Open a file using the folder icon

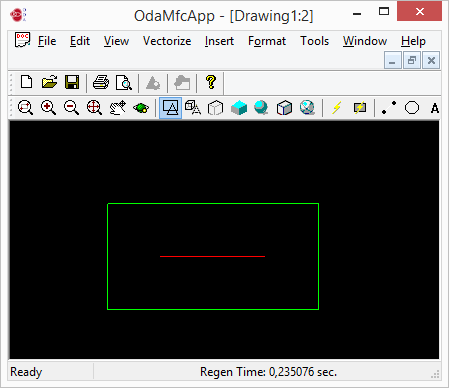click(49, 82)
